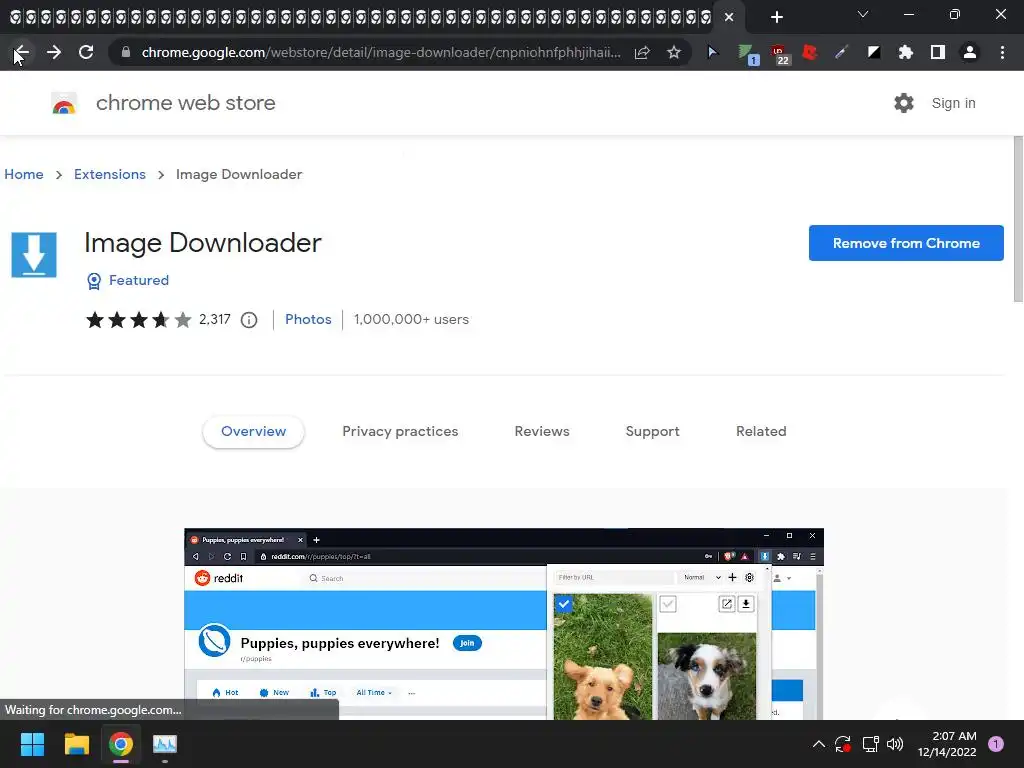The height and width of the screenshot is (768, 1024).
Task: Close the current browser tab
Action: click(729, 17)
